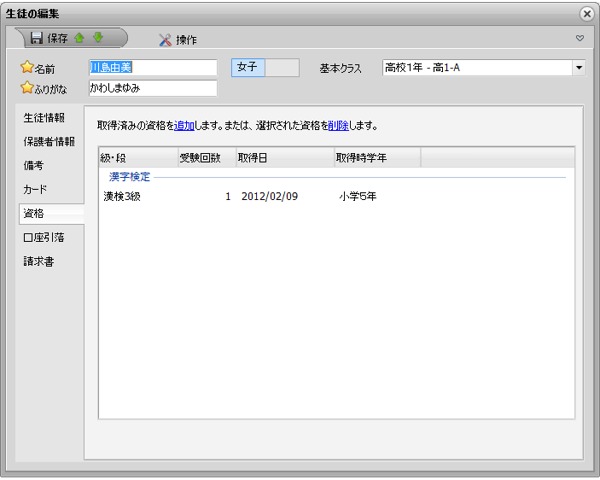Click the 追加 link to add qualification
The image size is (600, 480).
(184, 126)
